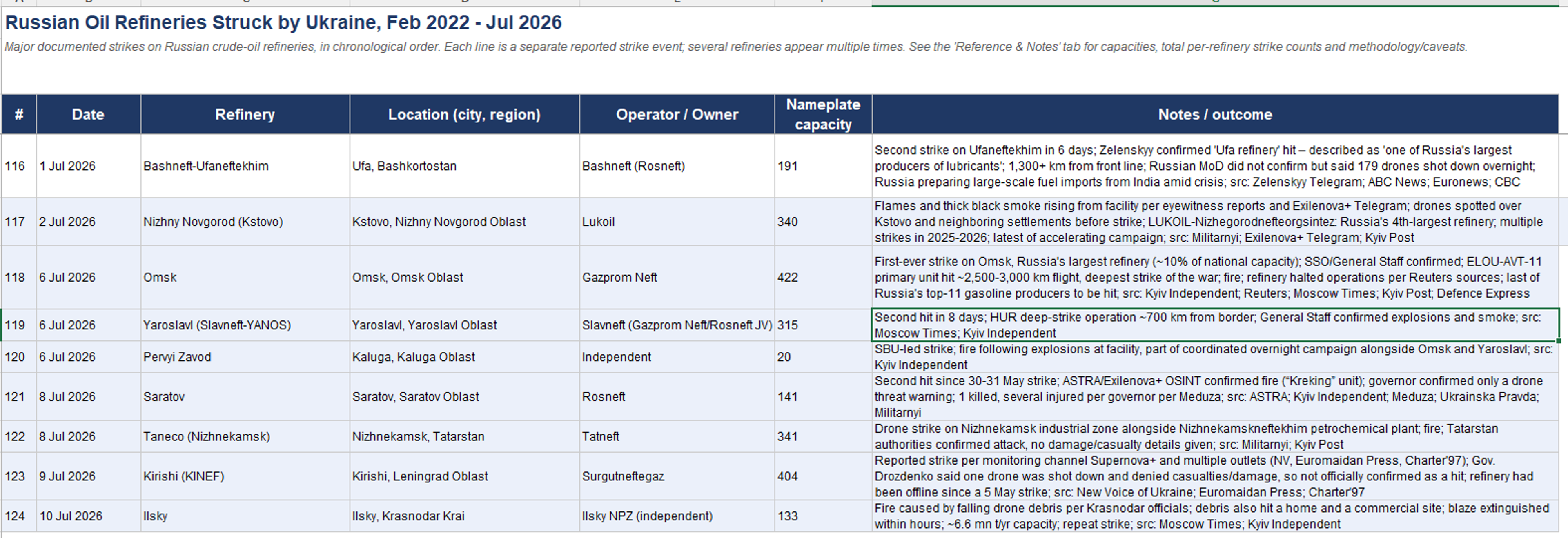Select the 'Bashneft (Rosneft)' operator cell

coord(677,166)
